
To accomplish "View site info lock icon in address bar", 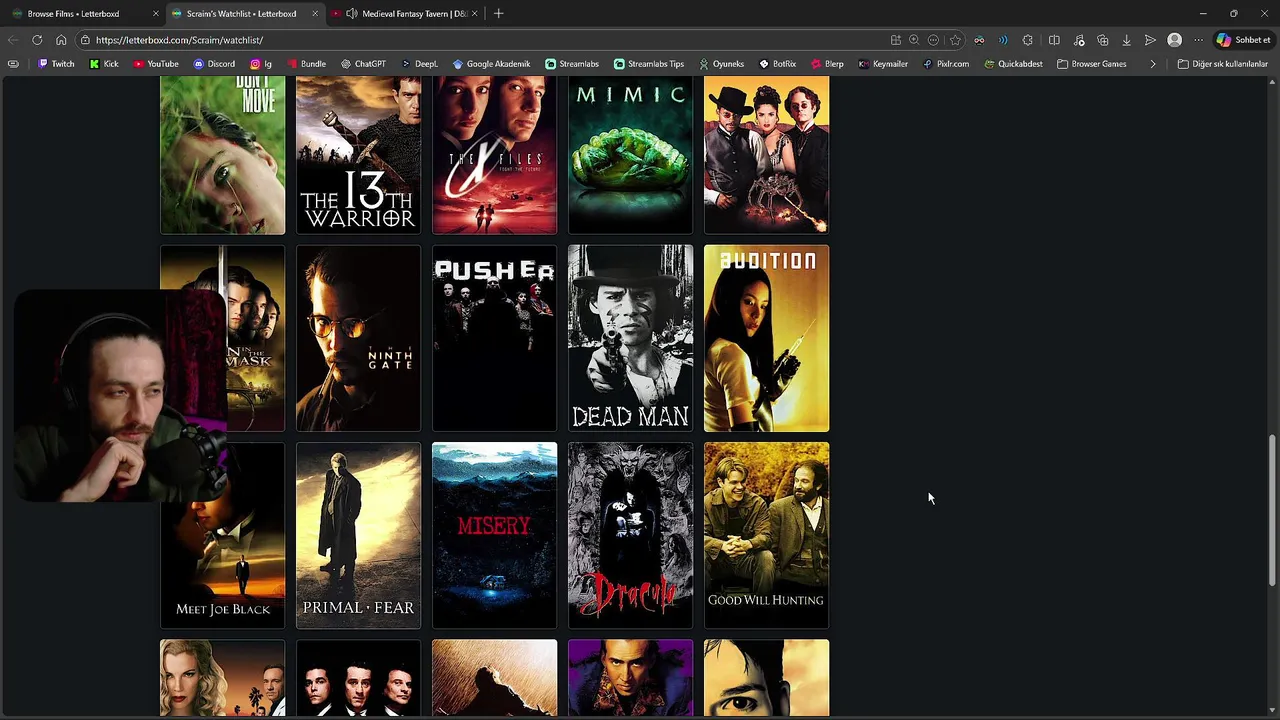I will [86, 40].
